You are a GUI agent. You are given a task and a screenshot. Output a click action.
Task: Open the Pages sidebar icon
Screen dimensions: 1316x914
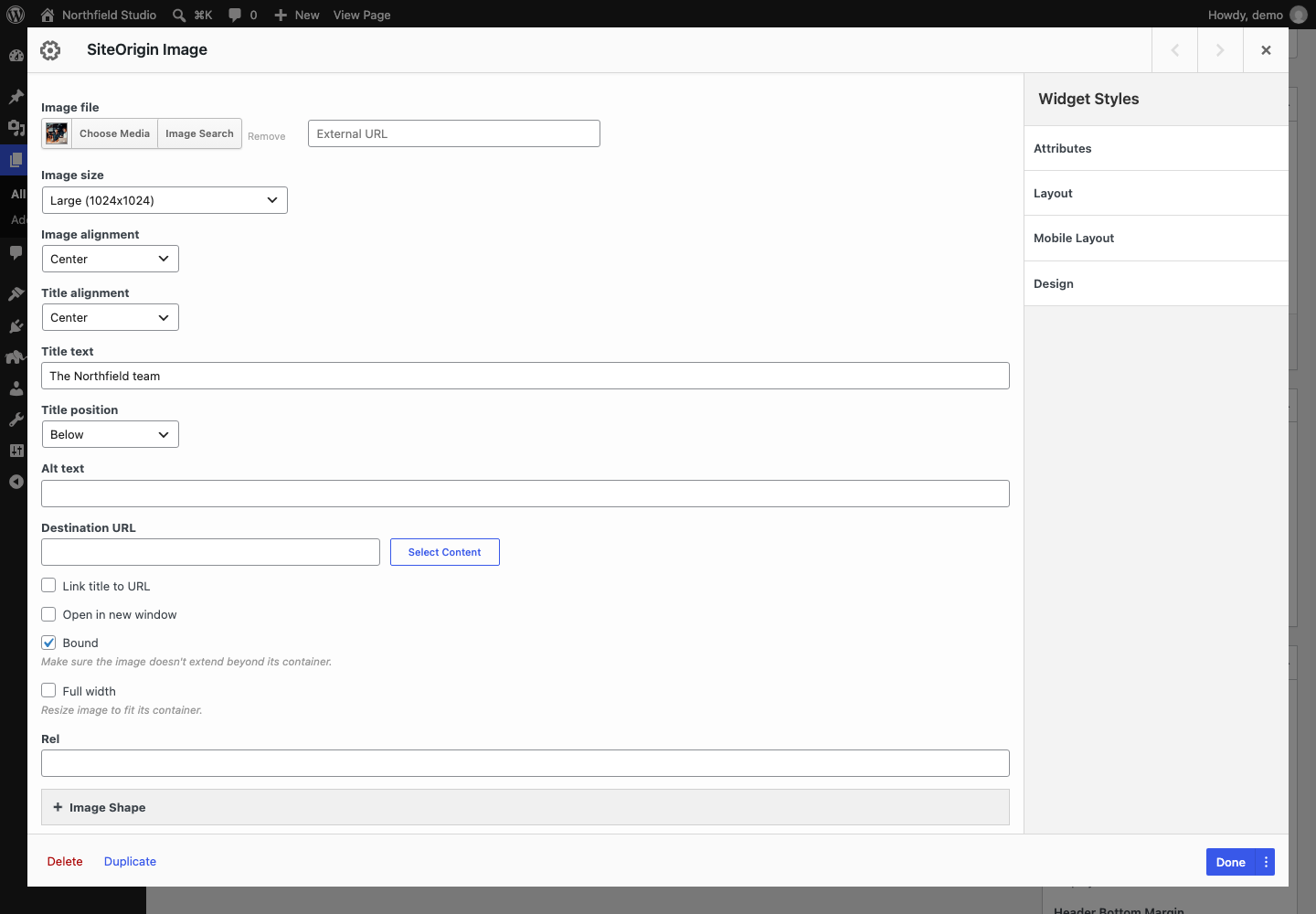coord(16,160)
